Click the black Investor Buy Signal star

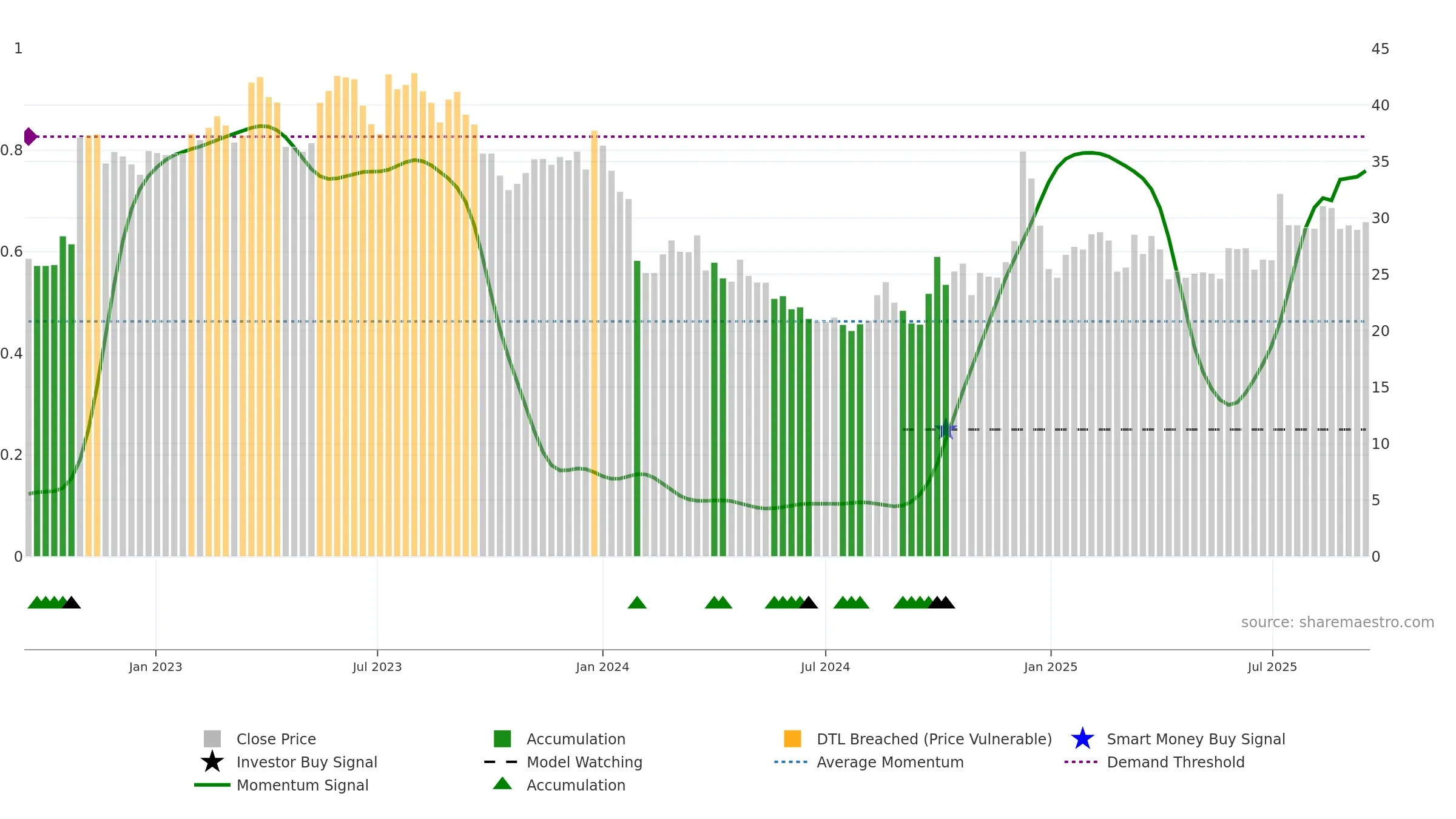tap(212, 761)
